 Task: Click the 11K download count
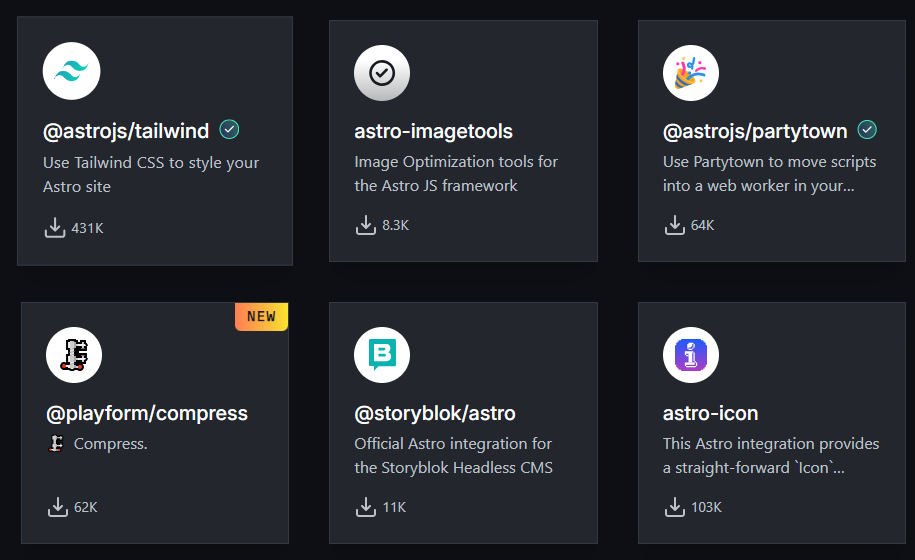click(394, 508)
